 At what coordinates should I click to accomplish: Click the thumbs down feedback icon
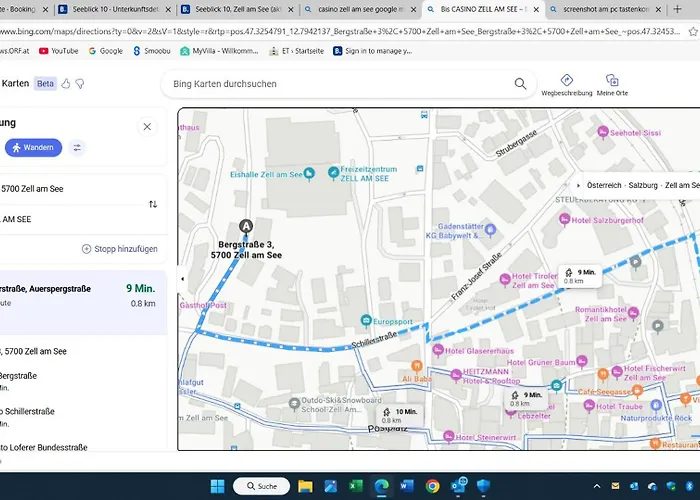tap(80, 84)
